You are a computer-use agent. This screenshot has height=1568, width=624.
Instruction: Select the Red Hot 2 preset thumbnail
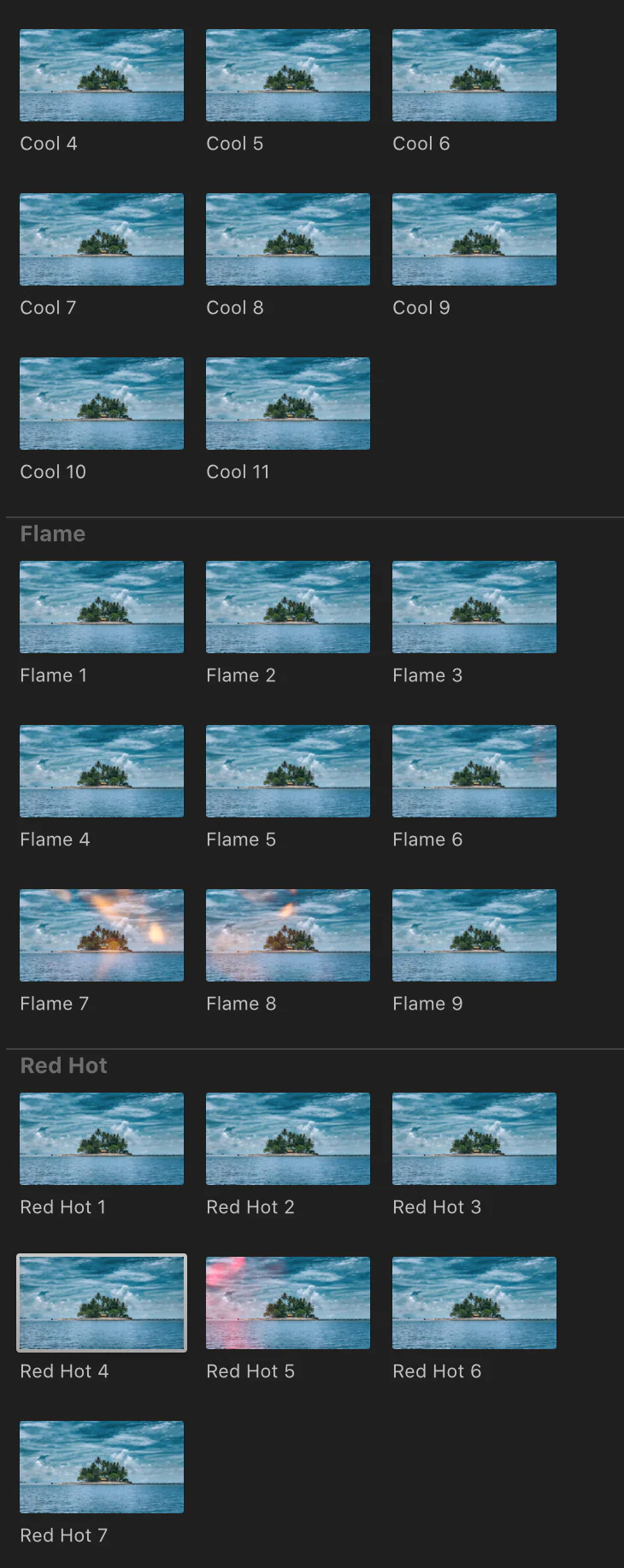pyautogui.click(x=288, y=1139)
